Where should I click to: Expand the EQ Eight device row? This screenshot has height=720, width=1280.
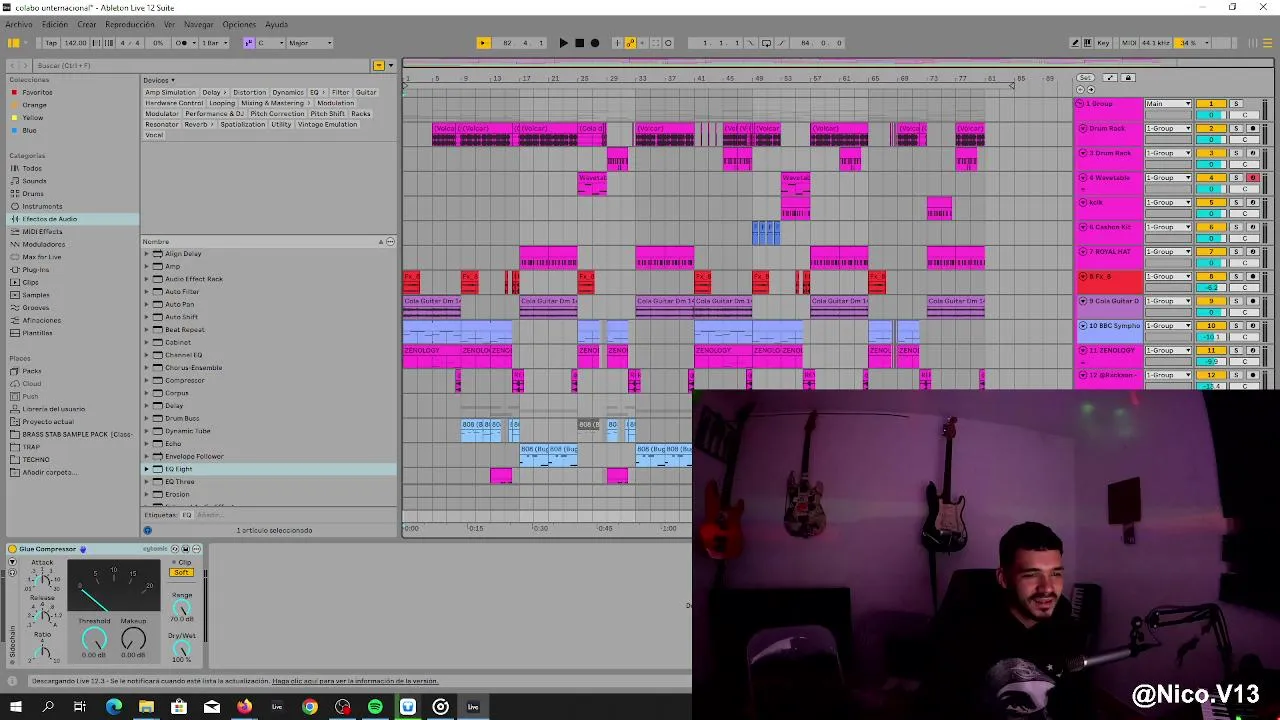[146, 469]
